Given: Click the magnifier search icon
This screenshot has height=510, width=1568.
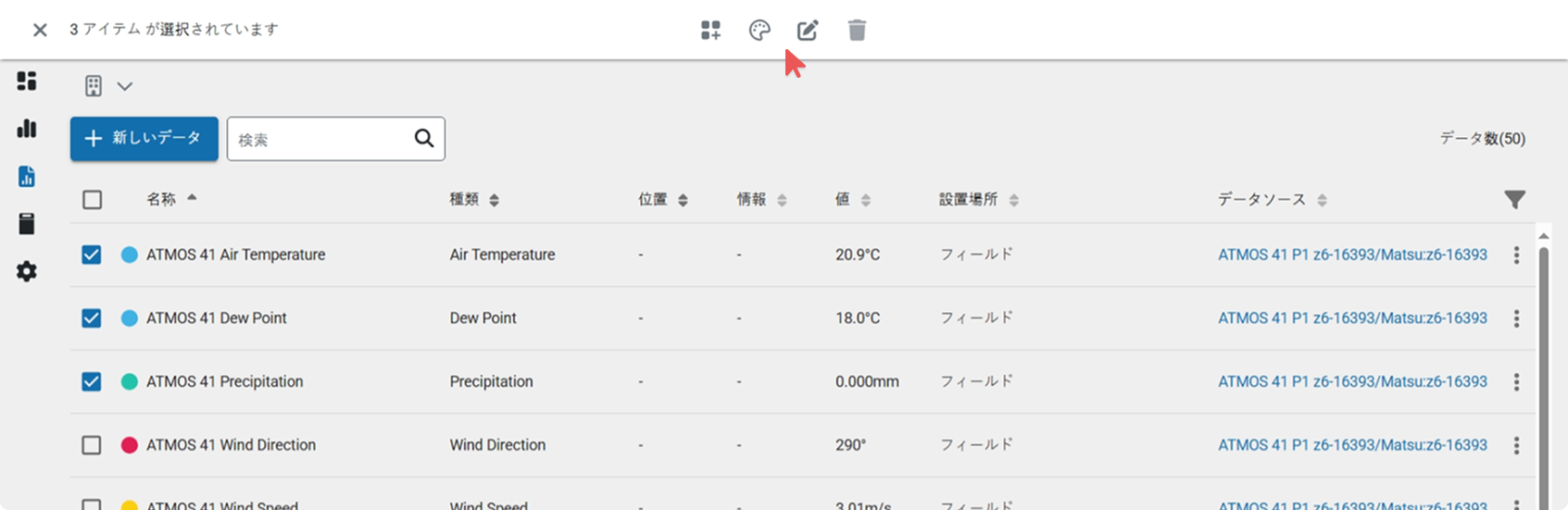Looking at the screenshot, I should 424,138.
